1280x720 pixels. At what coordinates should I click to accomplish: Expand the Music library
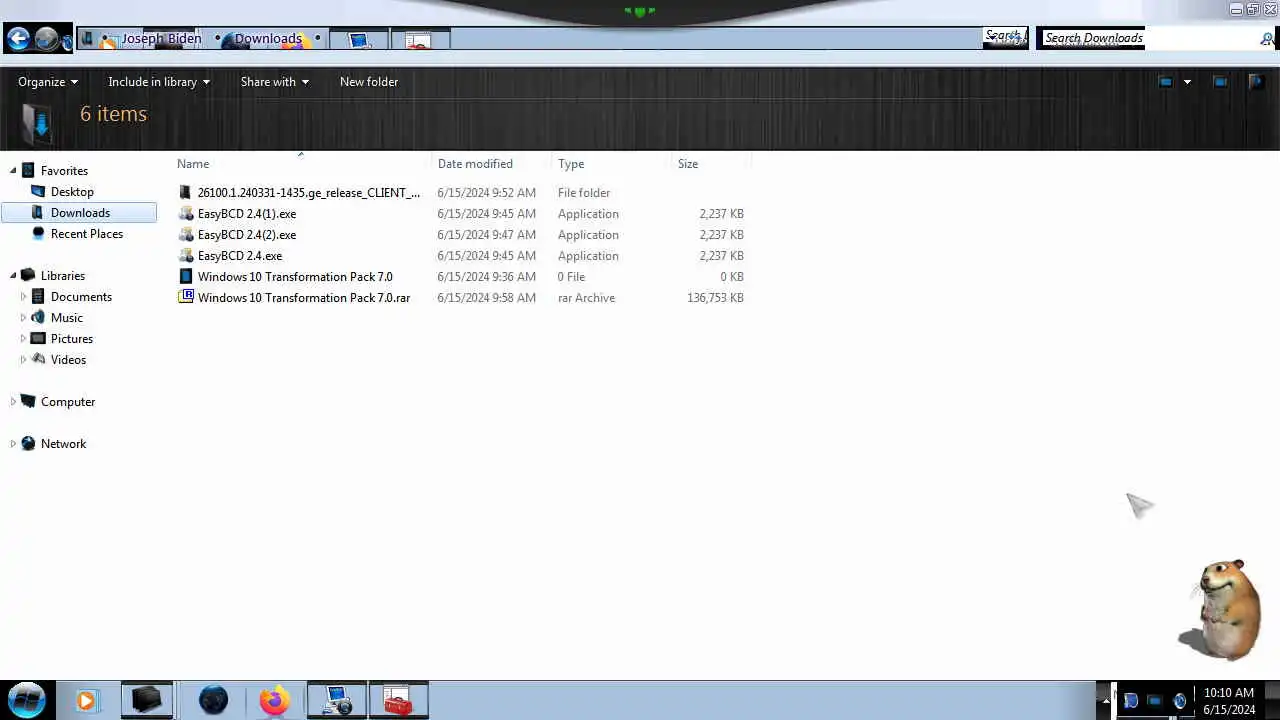click(23, 318)
